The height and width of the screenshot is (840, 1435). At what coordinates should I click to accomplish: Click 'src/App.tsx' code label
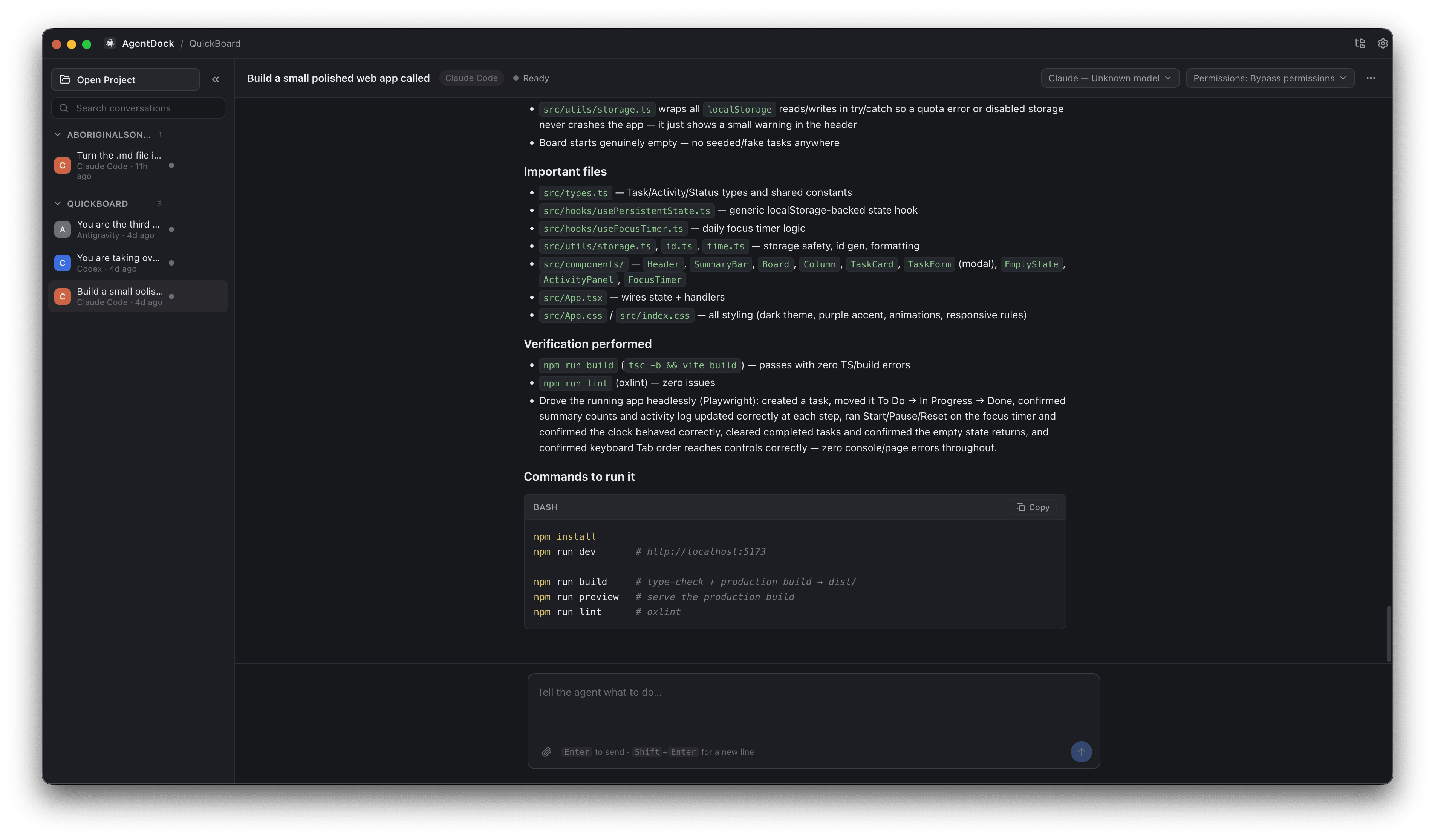click(x=572, y=298)
